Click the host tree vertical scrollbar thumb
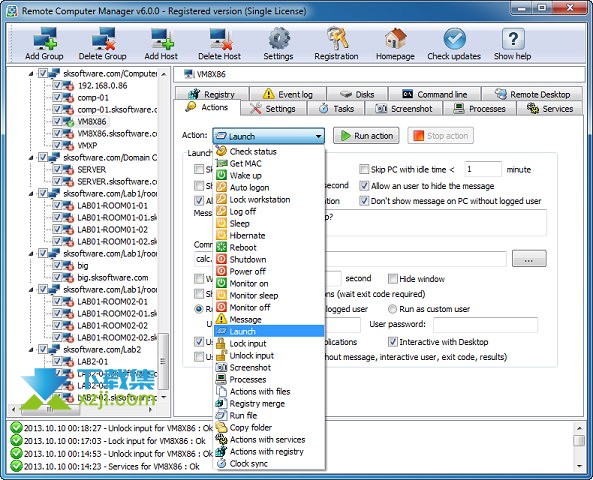The width and height of the screenshot is (593, 480). pos(163,361)
